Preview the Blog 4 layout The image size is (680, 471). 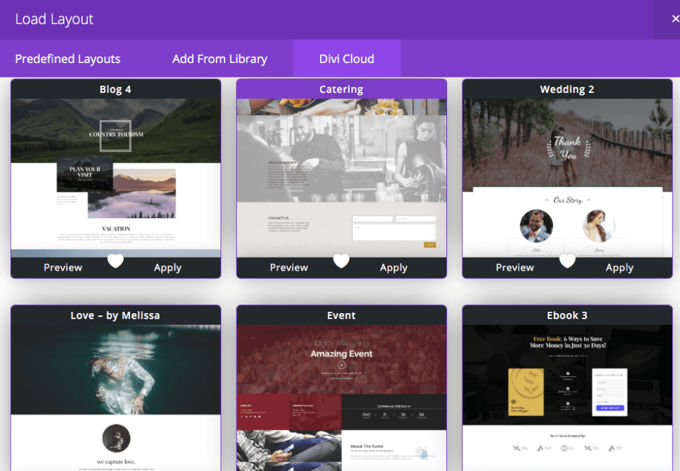coord(63,268)
